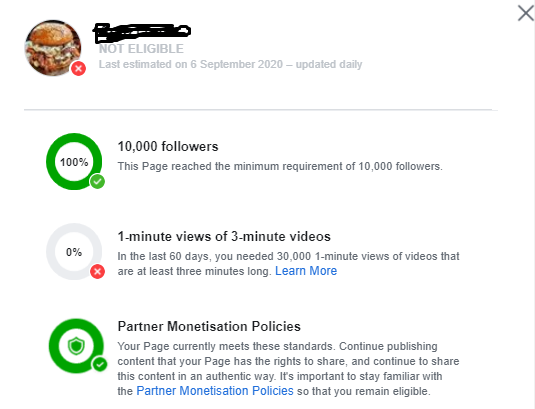
Task: Click the red X badge on views ring
Action: tap(98, 272)
